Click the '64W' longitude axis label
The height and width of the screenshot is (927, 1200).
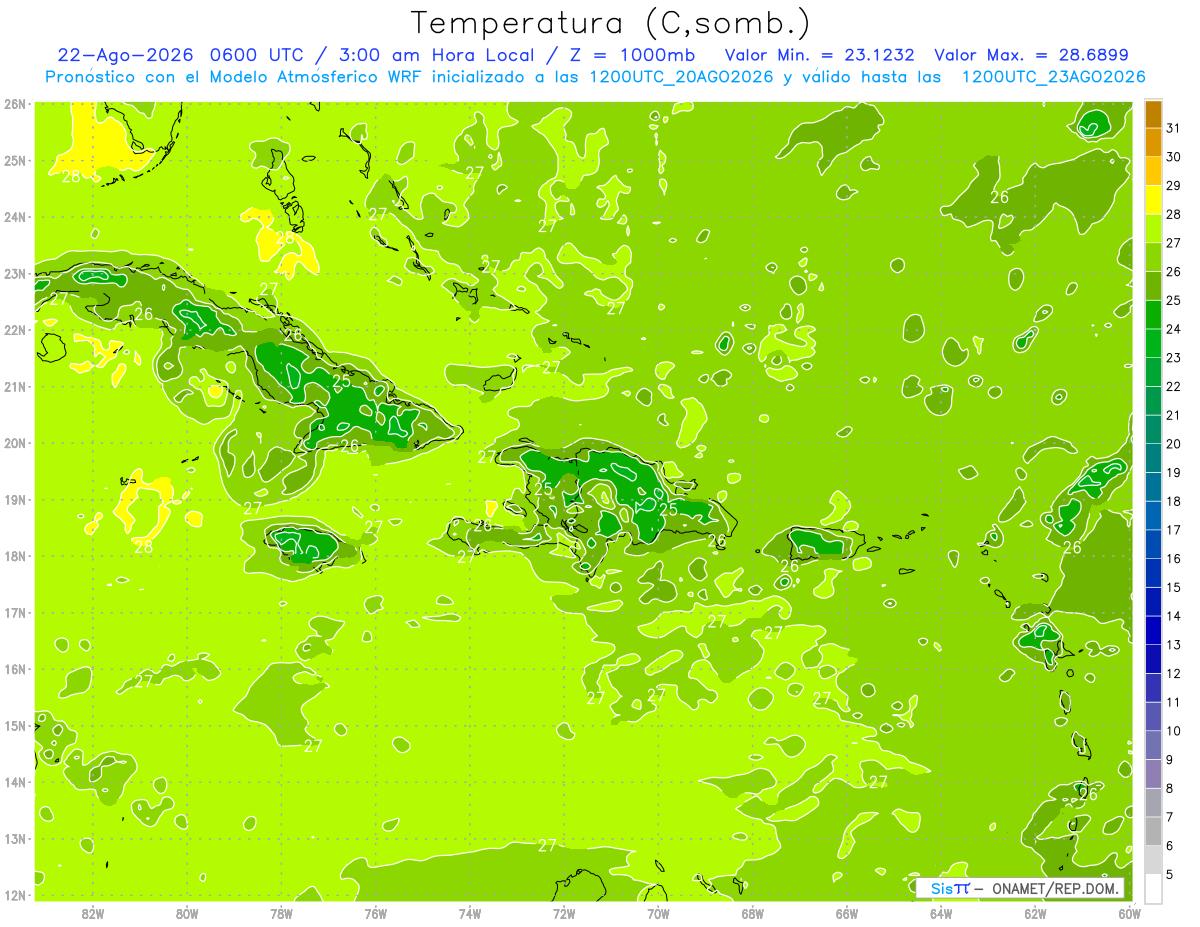[x=941, y=913]
